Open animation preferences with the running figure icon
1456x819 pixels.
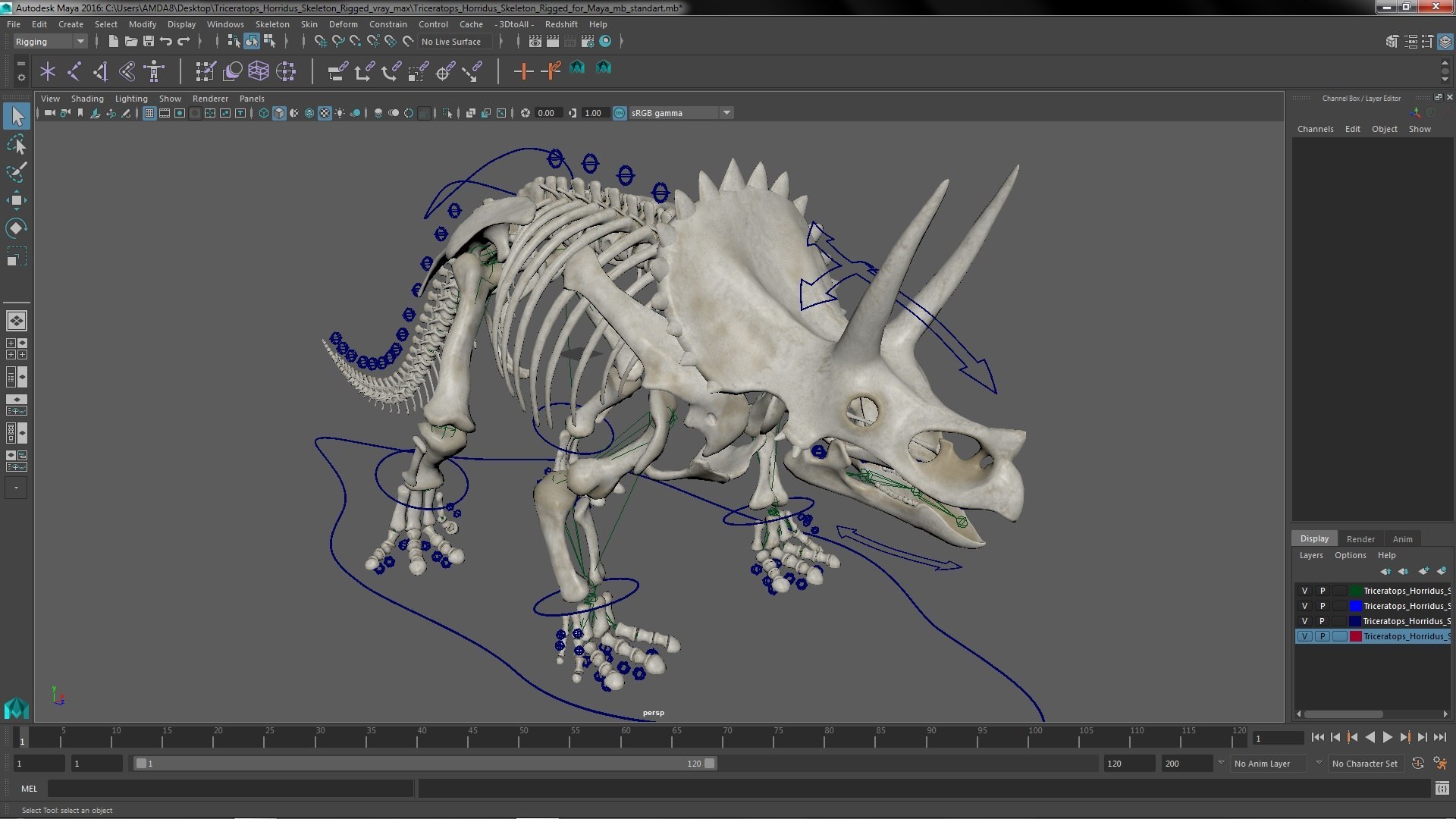[x=1439, y=764]
